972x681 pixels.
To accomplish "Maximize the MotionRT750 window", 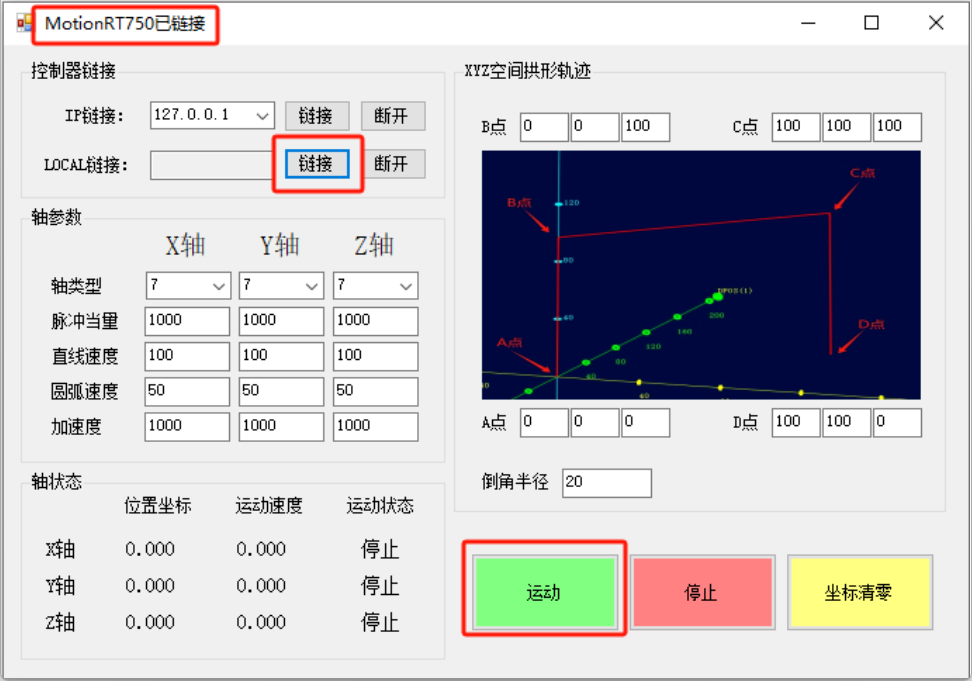I will [872, 24].
